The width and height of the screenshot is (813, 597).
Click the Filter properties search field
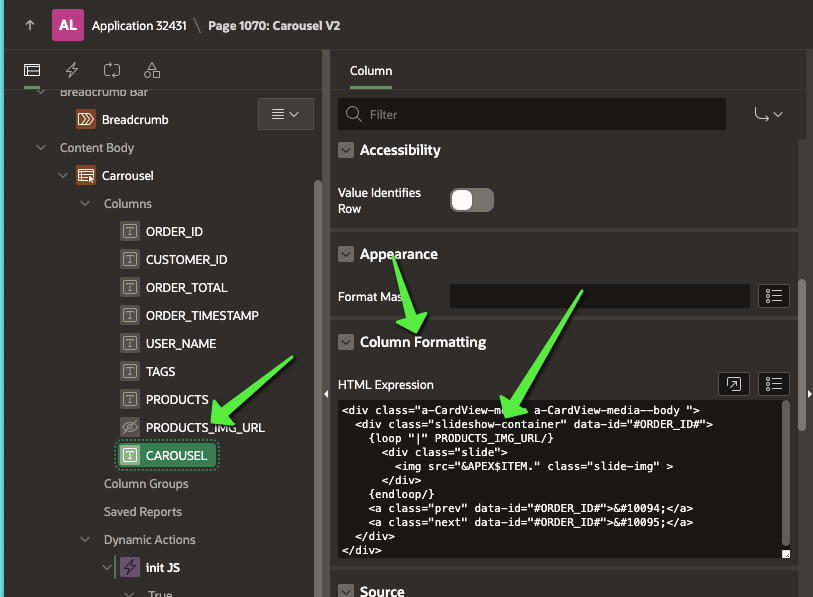pyautogui.click(x=540, y=114)
